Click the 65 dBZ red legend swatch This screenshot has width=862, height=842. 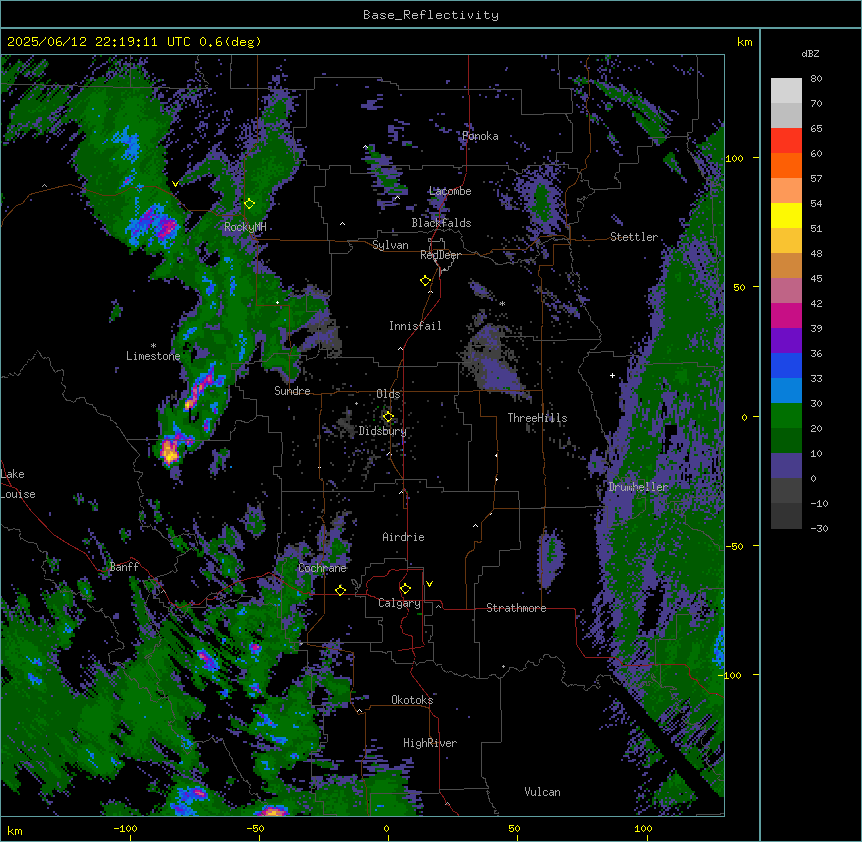click(x=786, y=141)
